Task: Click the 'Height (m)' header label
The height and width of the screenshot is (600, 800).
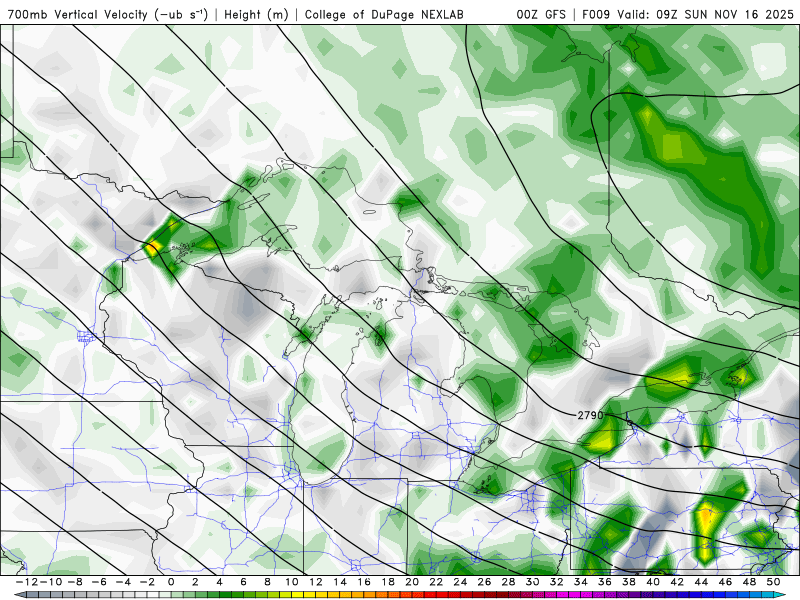Action: [256, 14]
